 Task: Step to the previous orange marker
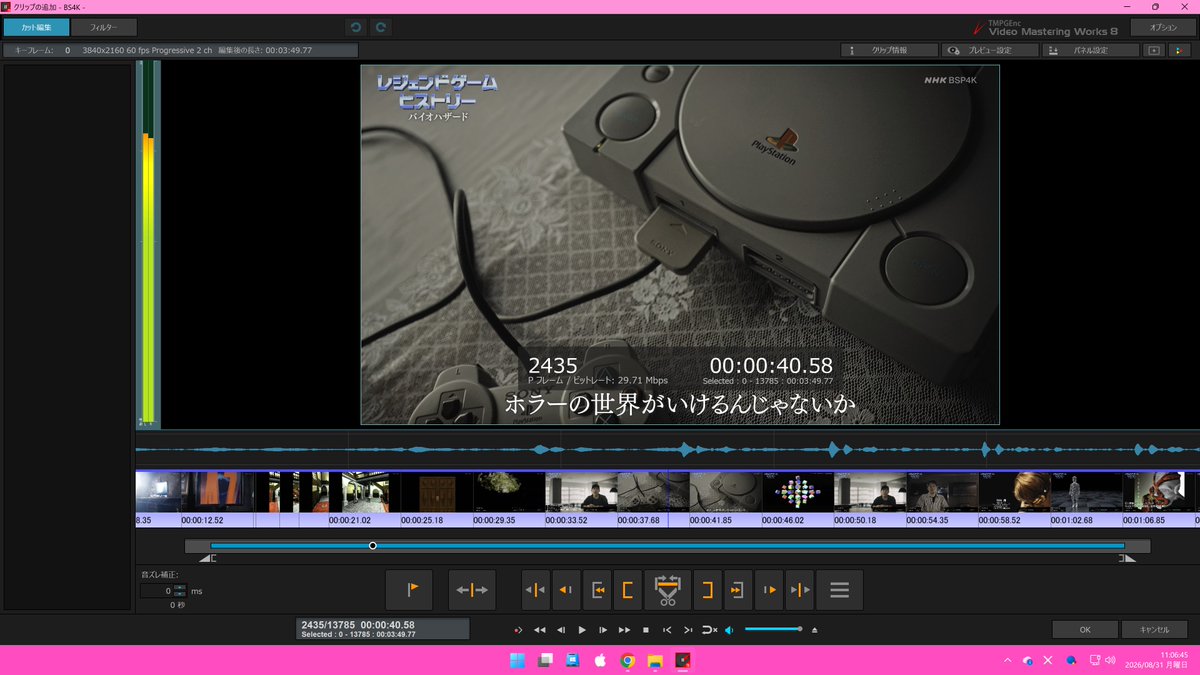click(x=566, y=590)
